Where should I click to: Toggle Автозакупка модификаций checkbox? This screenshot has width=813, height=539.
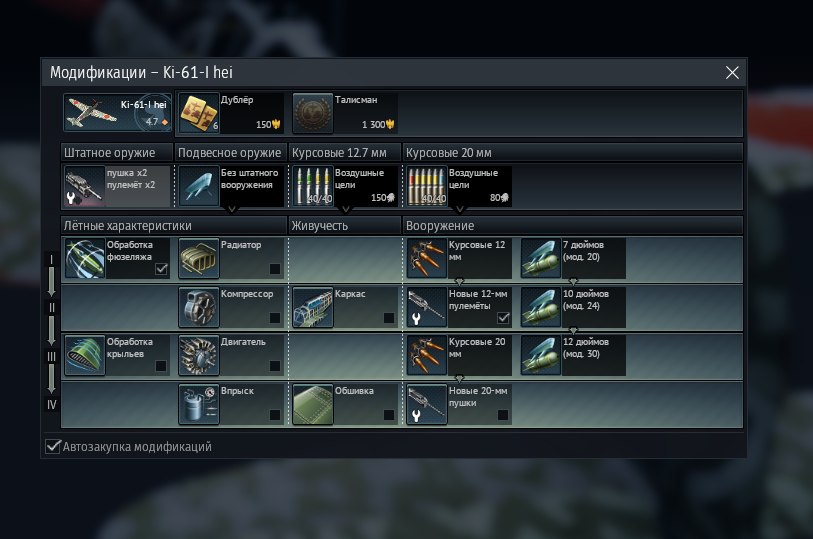tap(53, 446)
